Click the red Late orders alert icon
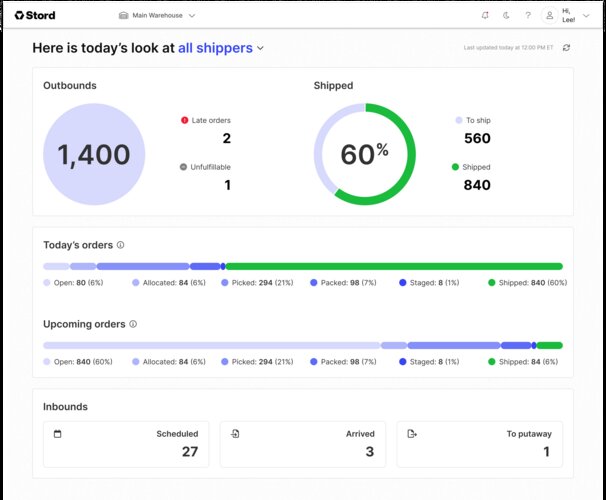The height and width of the screenshot is (500, 606). 184,120
